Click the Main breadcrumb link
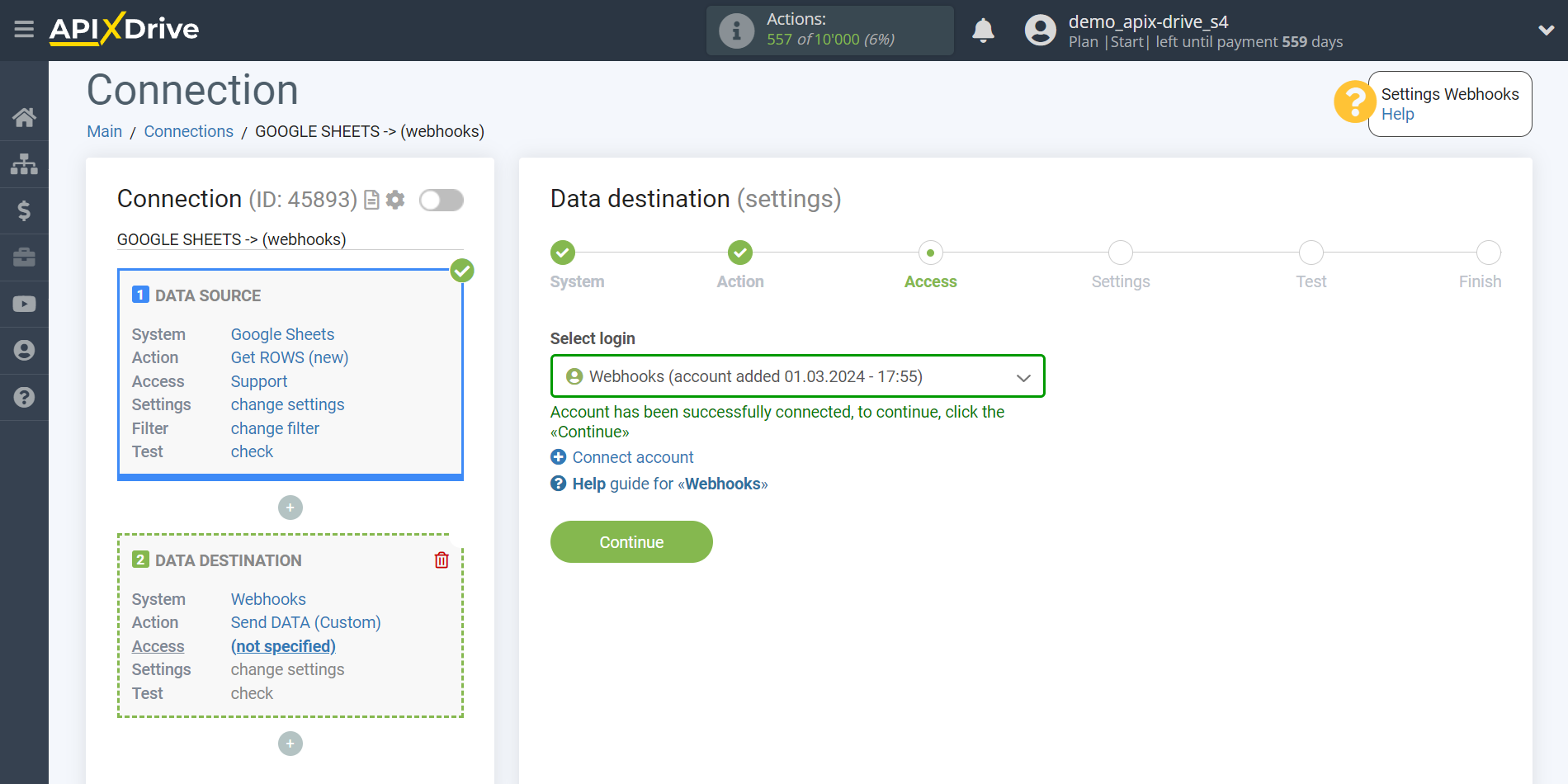This screenshot has height=784, width=1568. pos(104,131)
